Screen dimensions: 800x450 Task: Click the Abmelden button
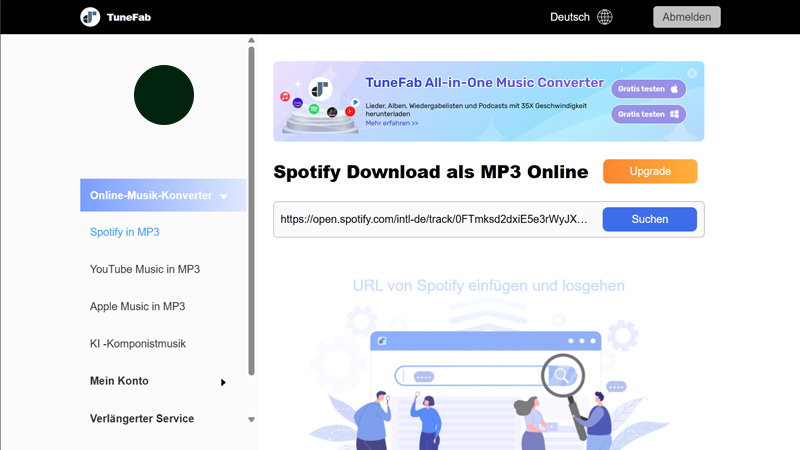(x=687, y=17)
